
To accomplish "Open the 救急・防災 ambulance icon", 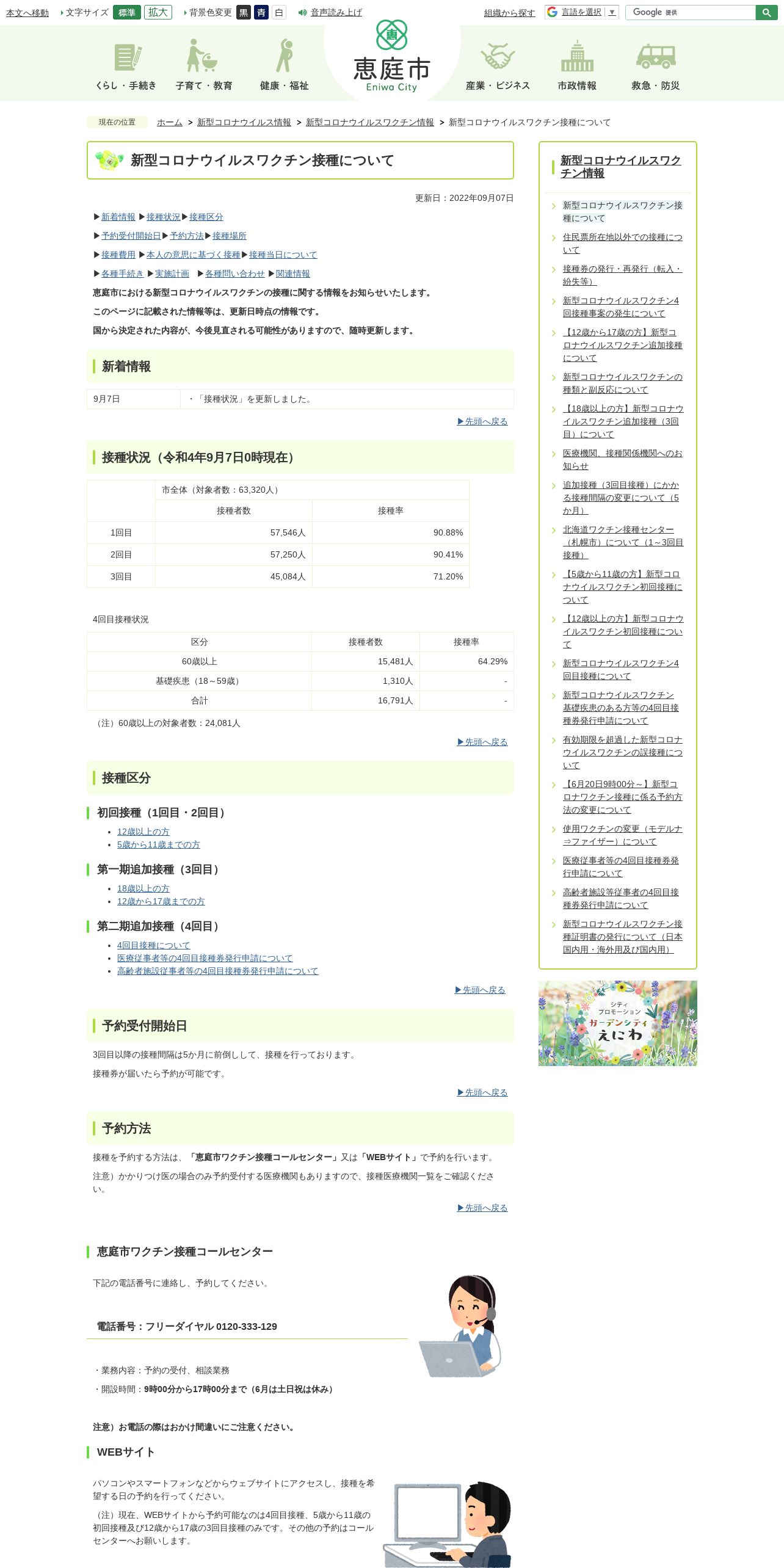I will [x=655, y=67].
